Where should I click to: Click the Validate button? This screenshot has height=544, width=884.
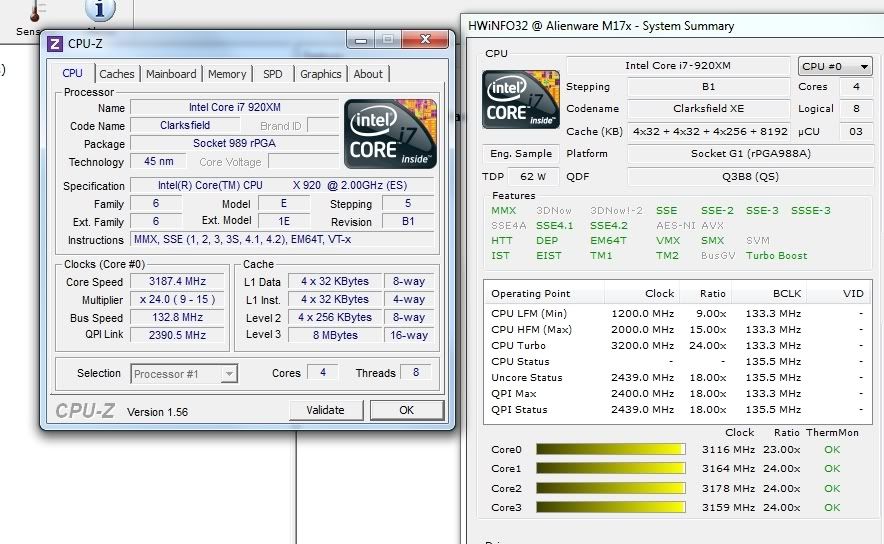point(325,410)
